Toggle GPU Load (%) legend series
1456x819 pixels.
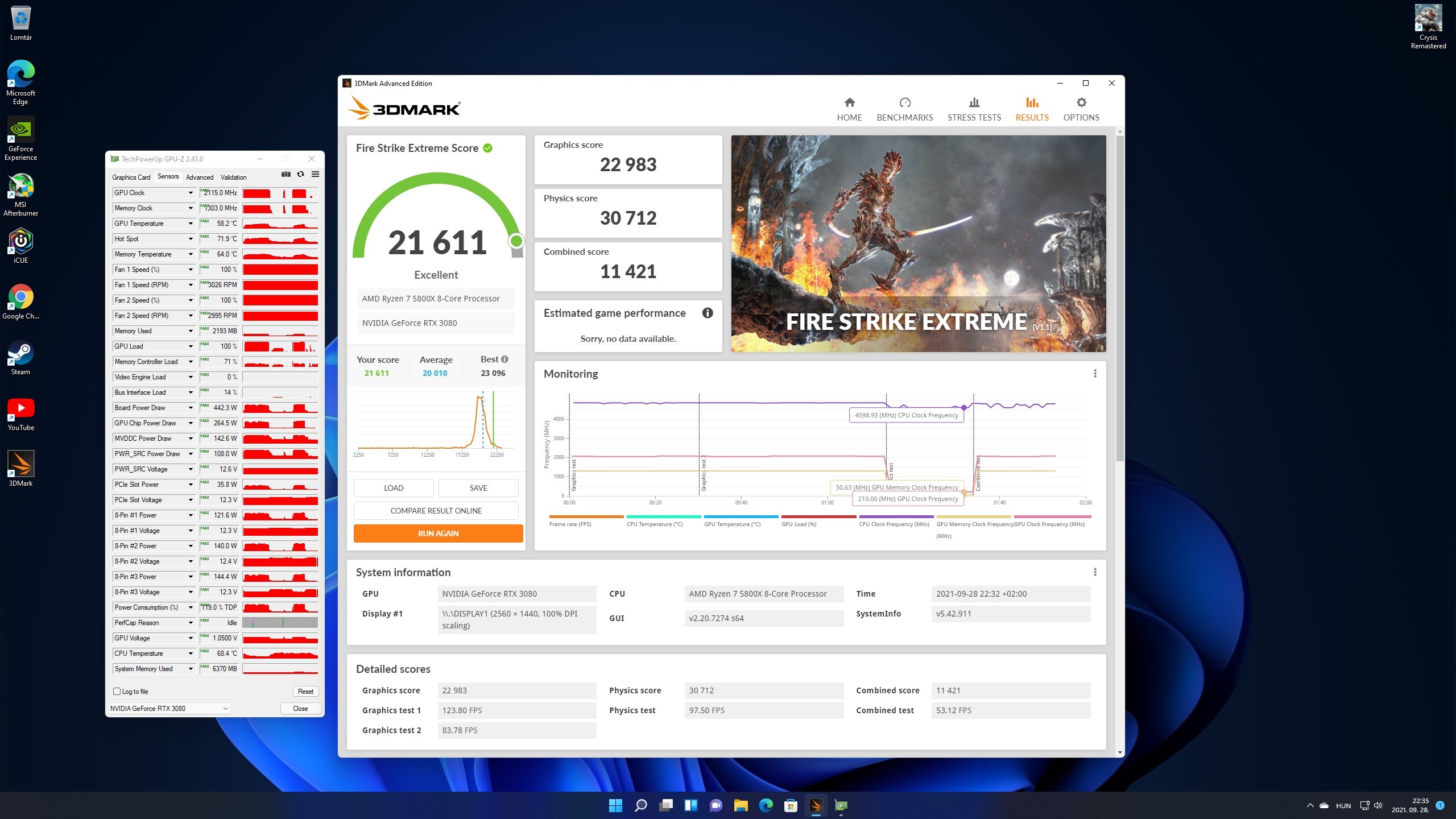click(799, 524)
